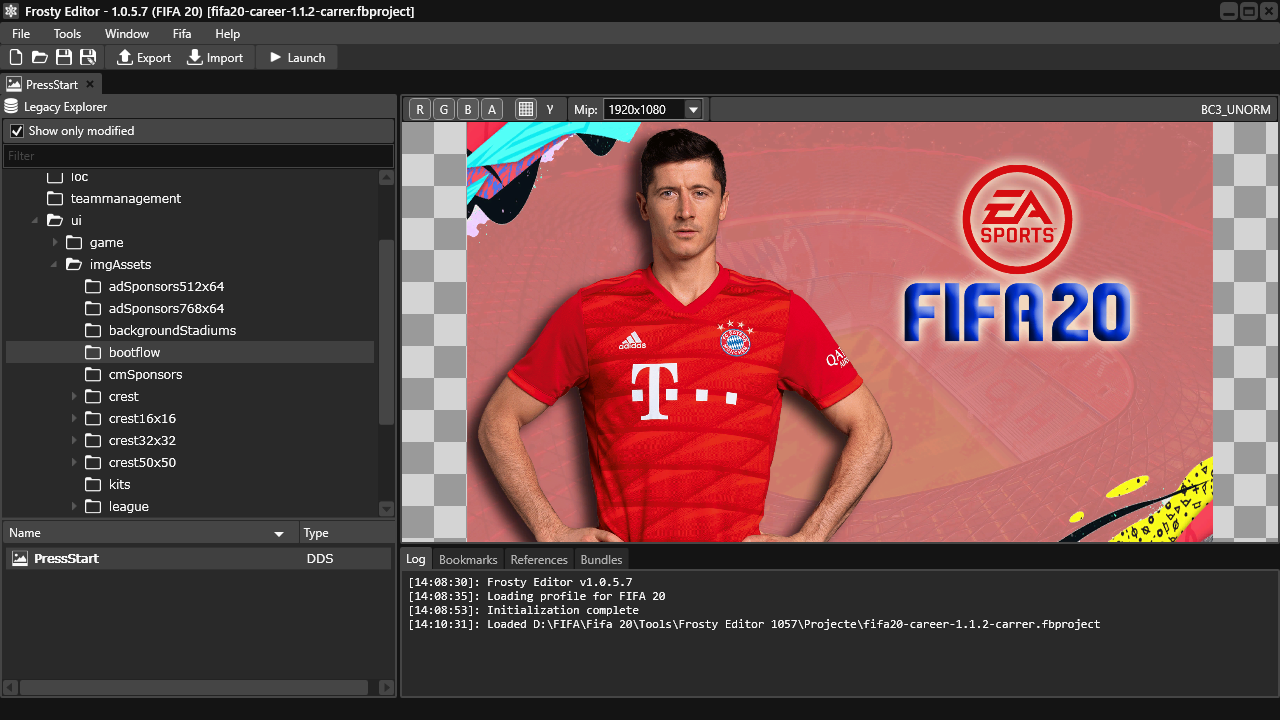Open the Help menu
The image size is (1280, 720).
pos(228,33)
